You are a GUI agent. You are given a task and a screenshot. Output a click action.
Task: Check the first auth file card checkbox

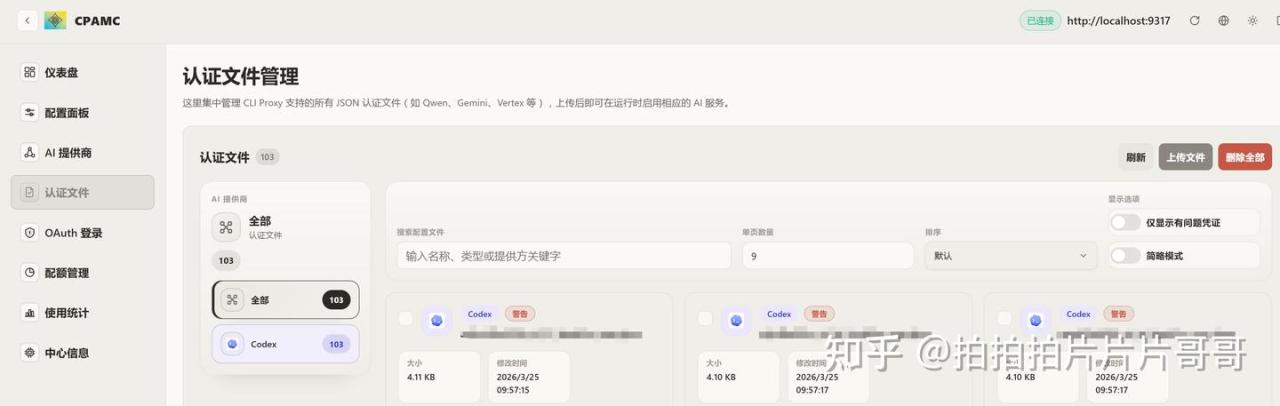coord(405,319)
